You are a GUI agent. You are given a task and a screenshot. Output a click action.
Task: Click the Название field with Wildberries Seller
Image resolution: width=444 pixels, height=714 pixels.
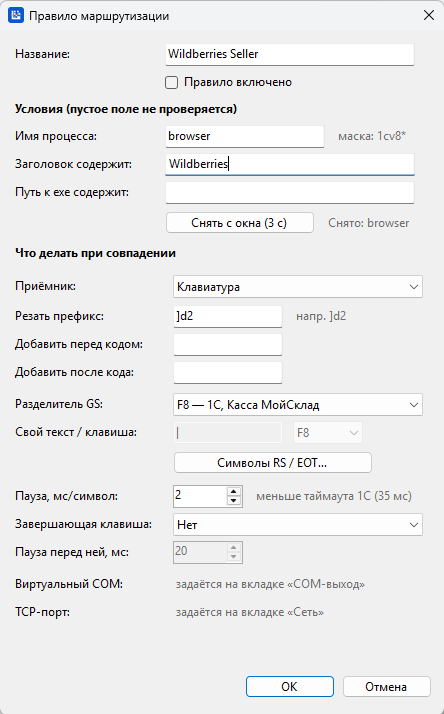pyautogui.click(x=290, y=54)
